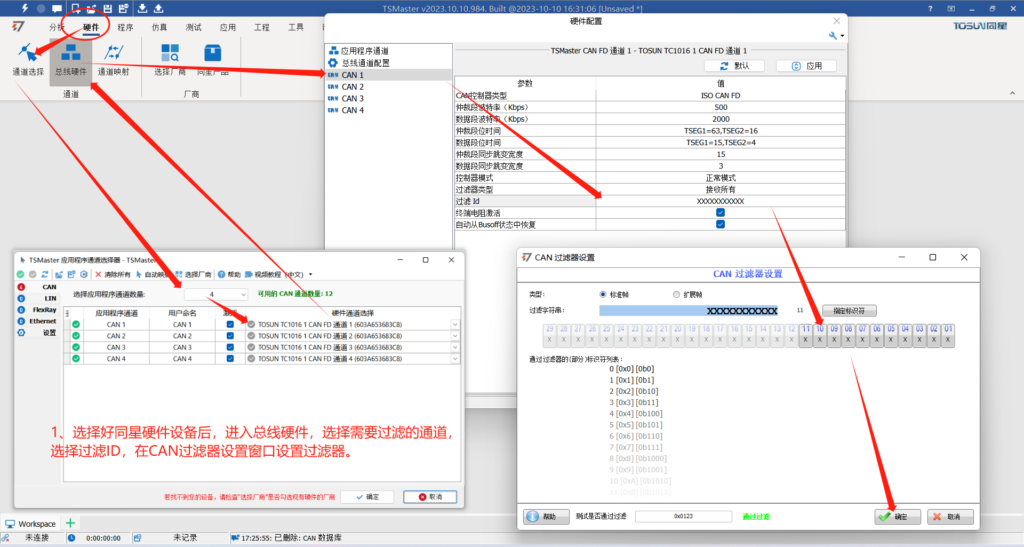Screen dimensions: 1024x547
Task: Open 选择厂商 vendor selection ribbon icon
Action: (170, 59)
